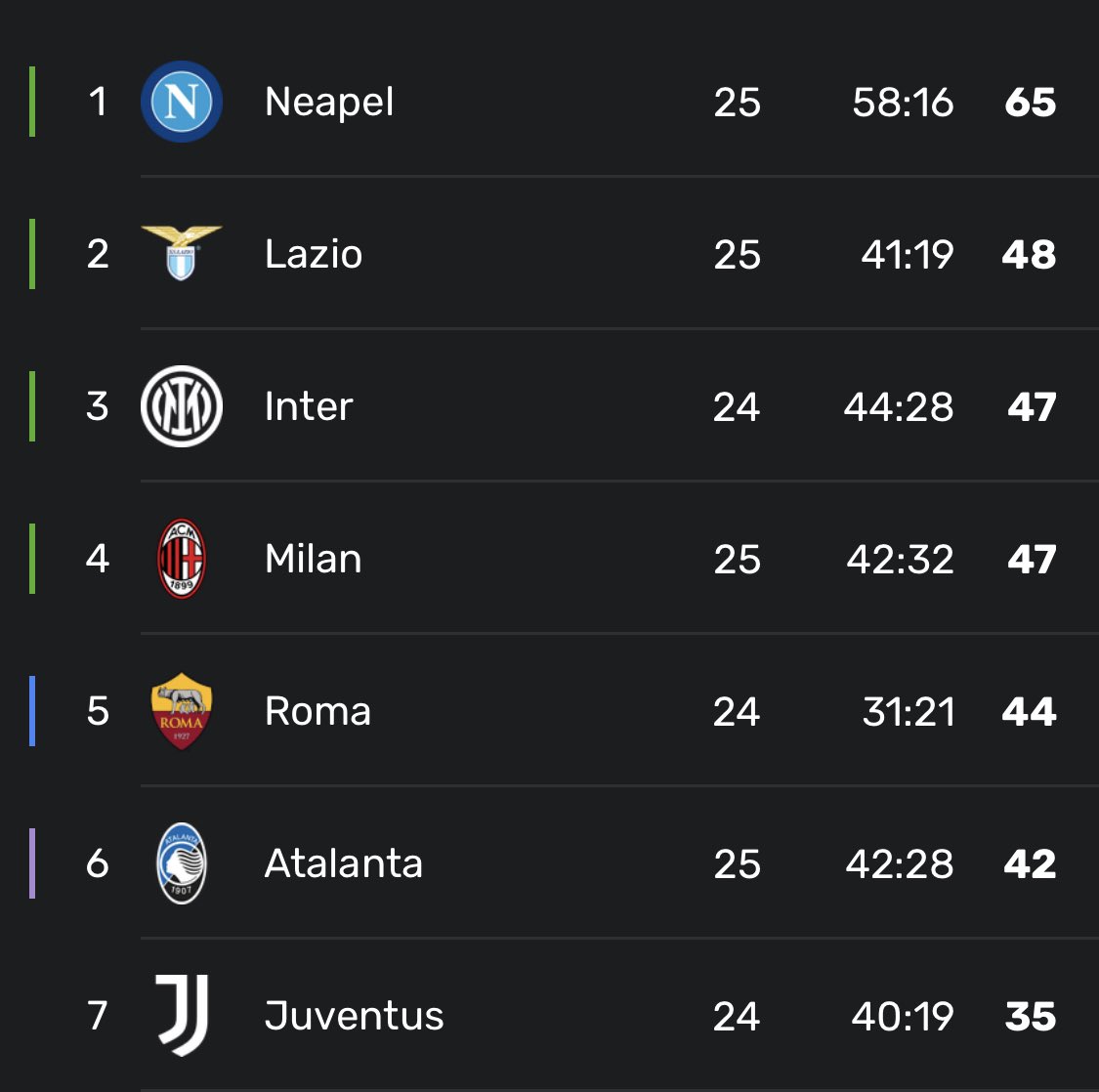Open the Atalanta team name
This screenshot has height=1092, width=1099.
pyautogui.click(x=344, y=863)
